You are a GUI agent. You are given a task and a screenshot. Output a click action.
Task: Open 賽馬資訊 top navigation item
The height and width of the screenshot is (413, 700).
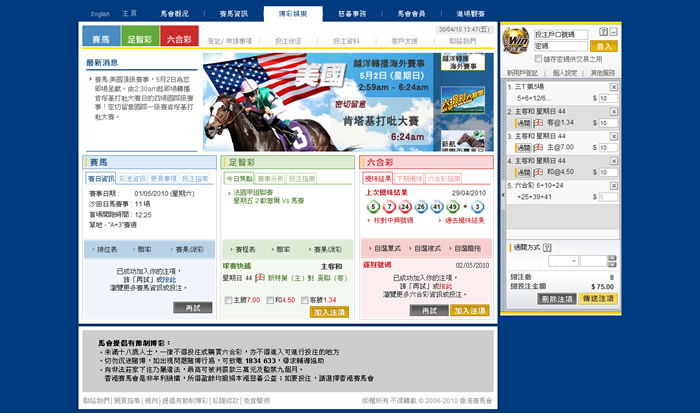233,14
